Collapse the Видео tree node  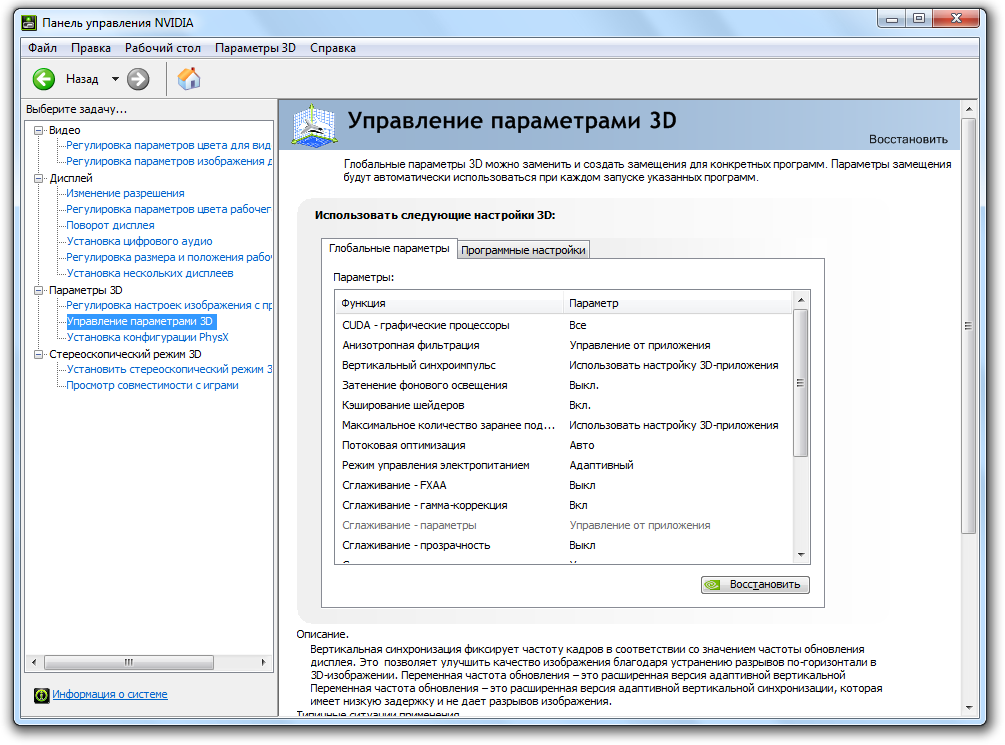pos(39,130)
